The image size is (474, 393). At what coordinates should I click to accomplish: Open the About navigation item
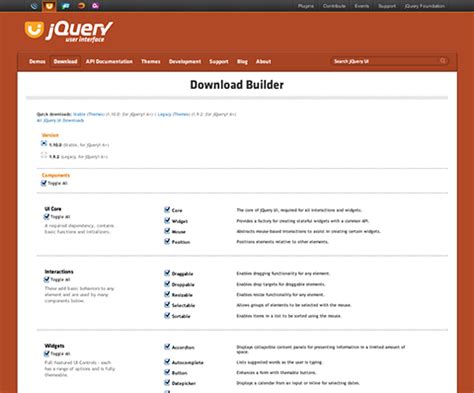tap(263, 62)
